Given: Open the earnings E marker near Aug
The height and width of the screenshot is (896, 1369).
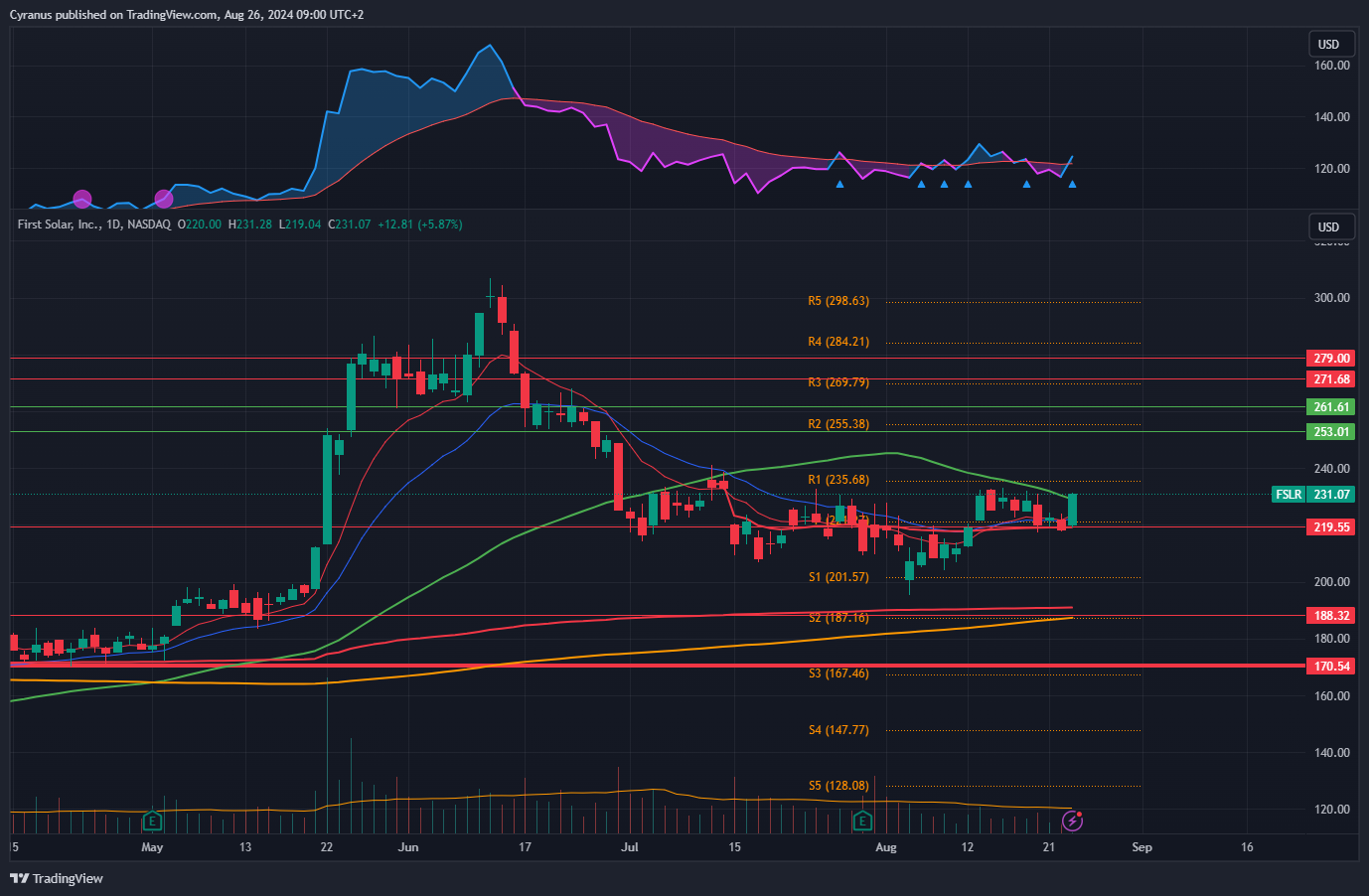Looking at the screenshot, I should (x=862, y=821).
